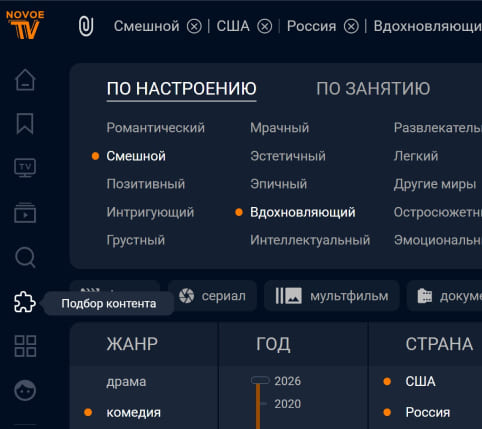This screenshot has width=482, height=429.
Task: Go to Home via sidebar house icon
Action: tap(25, 80)
